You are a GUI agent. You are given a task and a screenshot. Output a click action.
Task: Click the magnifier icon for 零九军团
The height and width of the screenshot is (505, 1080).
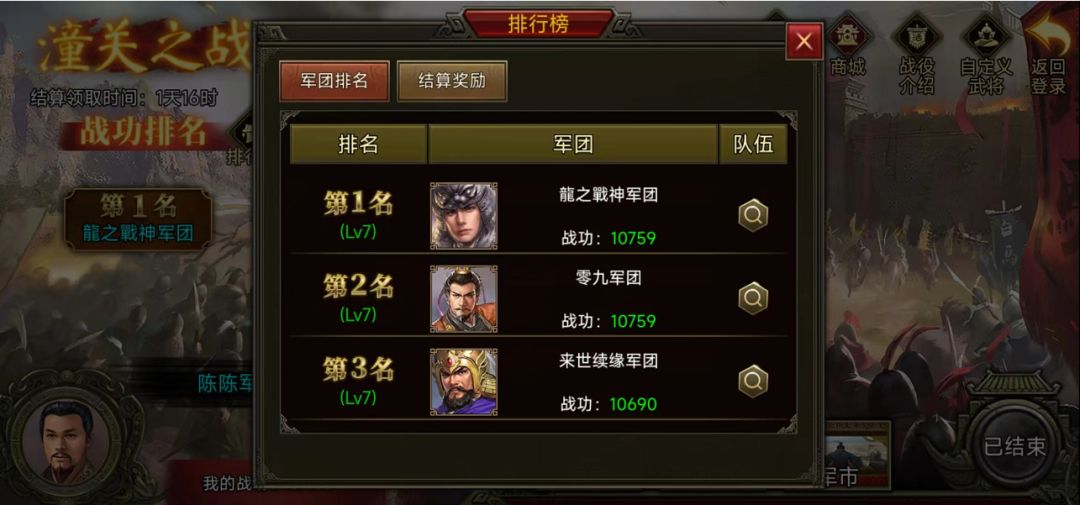[753, 298]
